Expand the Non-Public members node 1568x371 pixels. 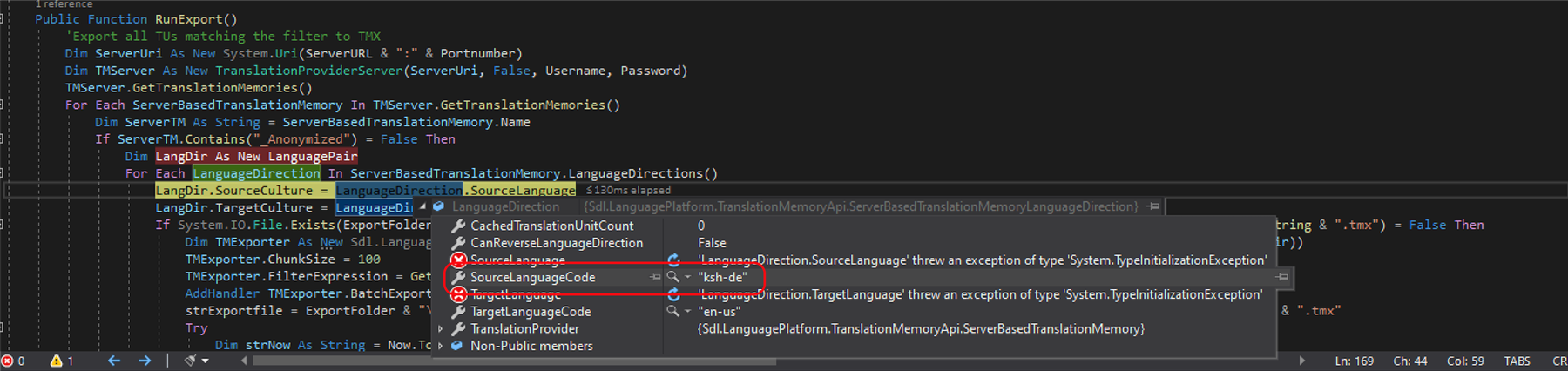tap(441, 346)
